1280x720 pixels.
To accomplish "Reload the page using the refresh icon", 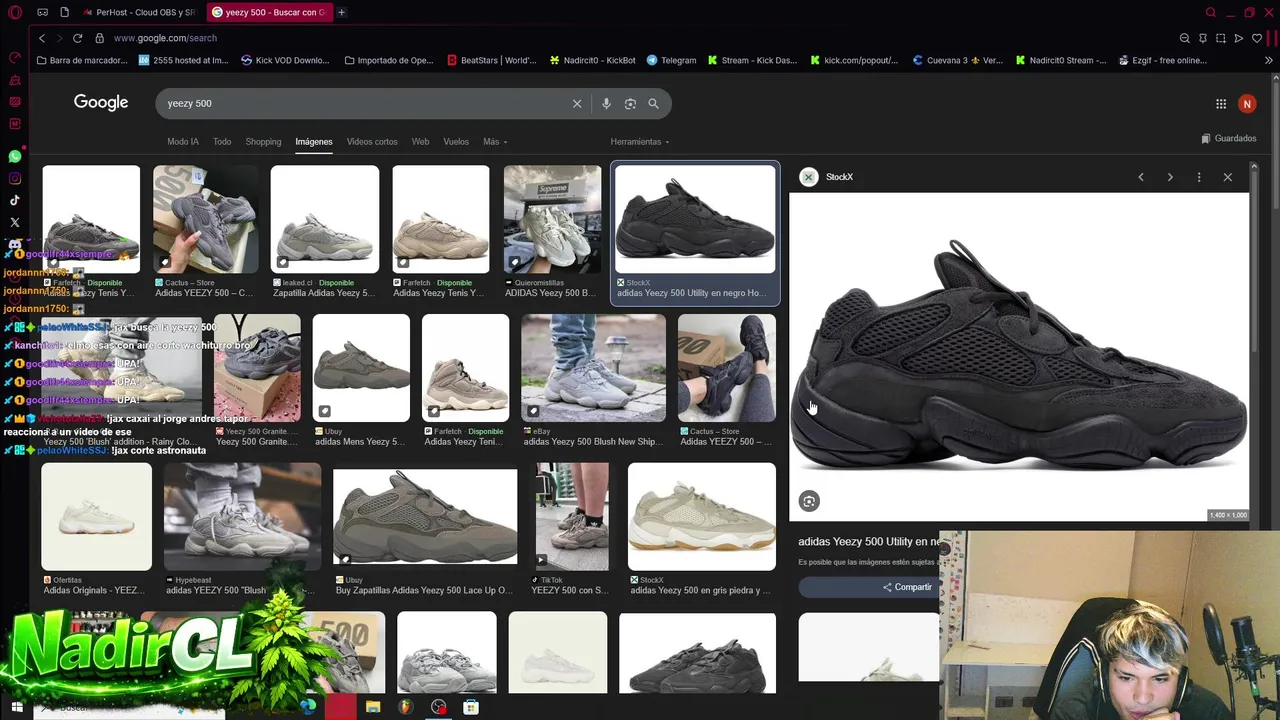I will click(77, 38).
